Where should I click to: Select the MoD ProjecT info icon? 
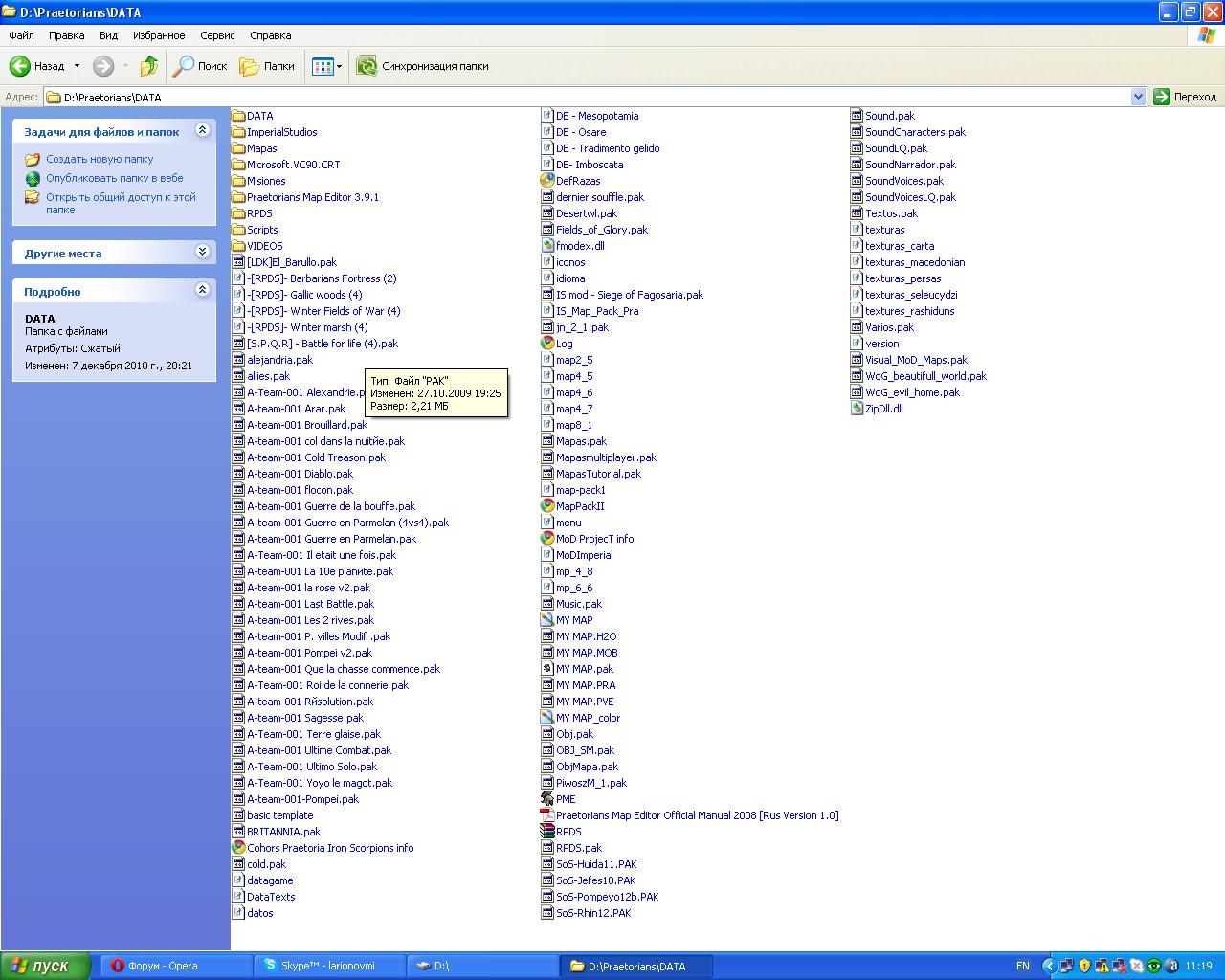[547, 539]
